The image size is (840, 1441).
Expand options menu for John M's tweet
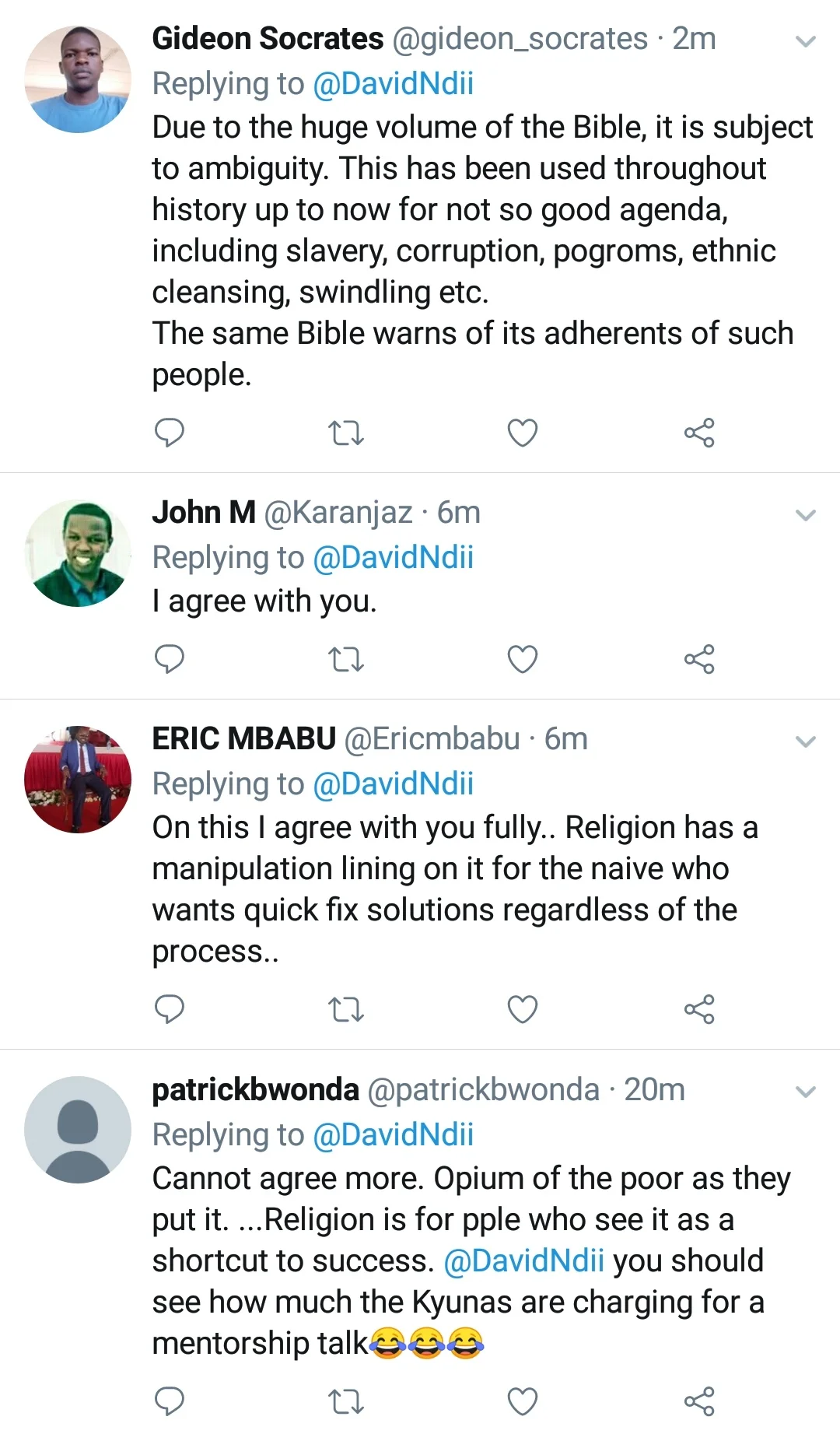[807, 515]
